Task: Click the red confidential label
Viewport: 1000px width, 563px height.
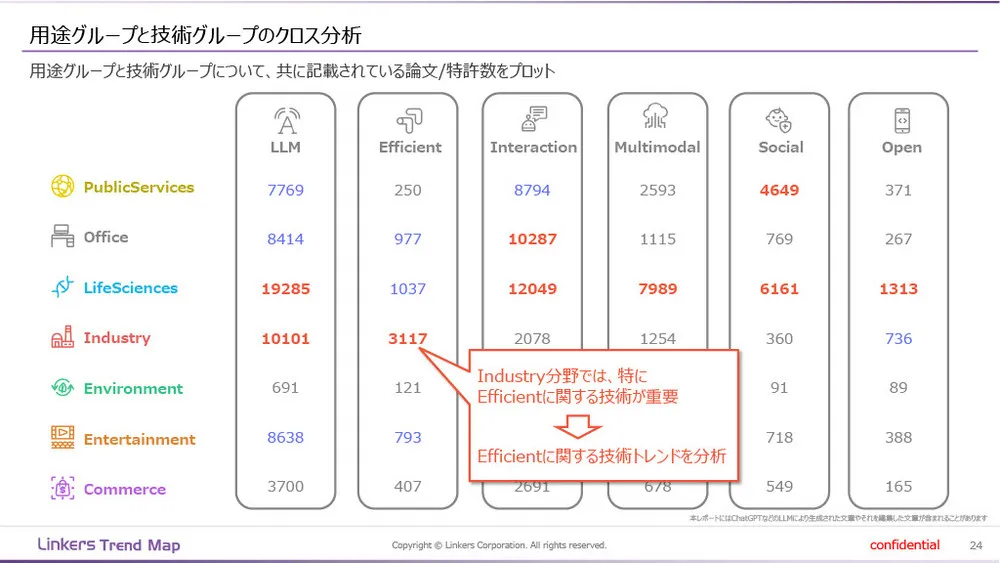Action: pos(904,545)
